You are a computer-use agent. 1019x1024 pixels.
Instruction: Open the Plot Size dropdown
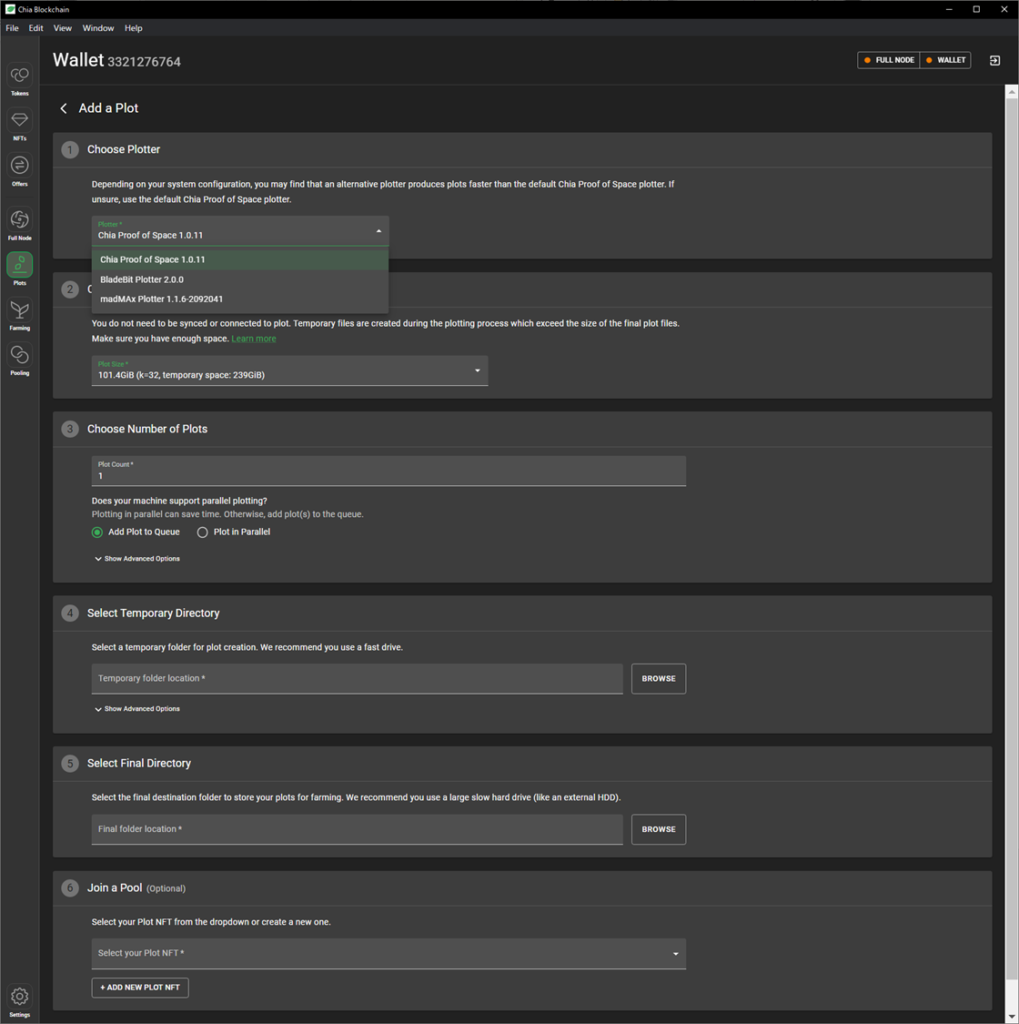[289, 371]
